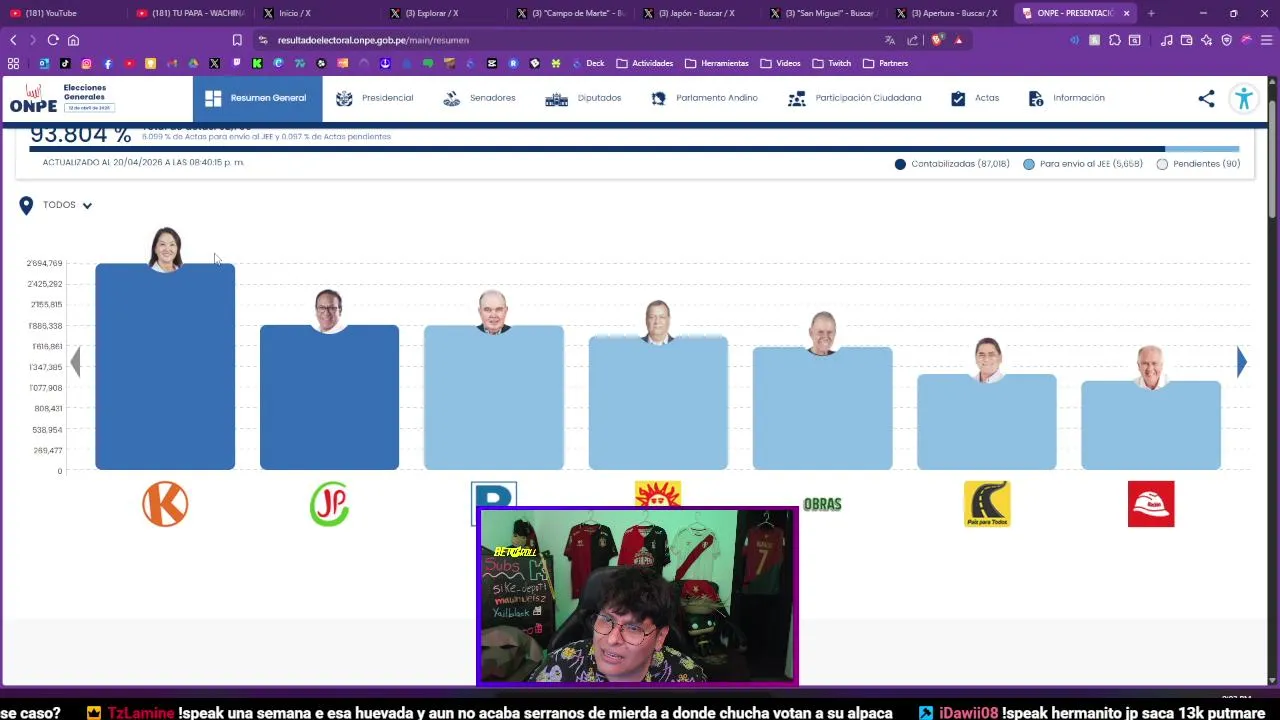The height and width of the screenshot is (720, 1280).
Task: Click the Pendientes legend dot
Action: tap(1162, 164)
